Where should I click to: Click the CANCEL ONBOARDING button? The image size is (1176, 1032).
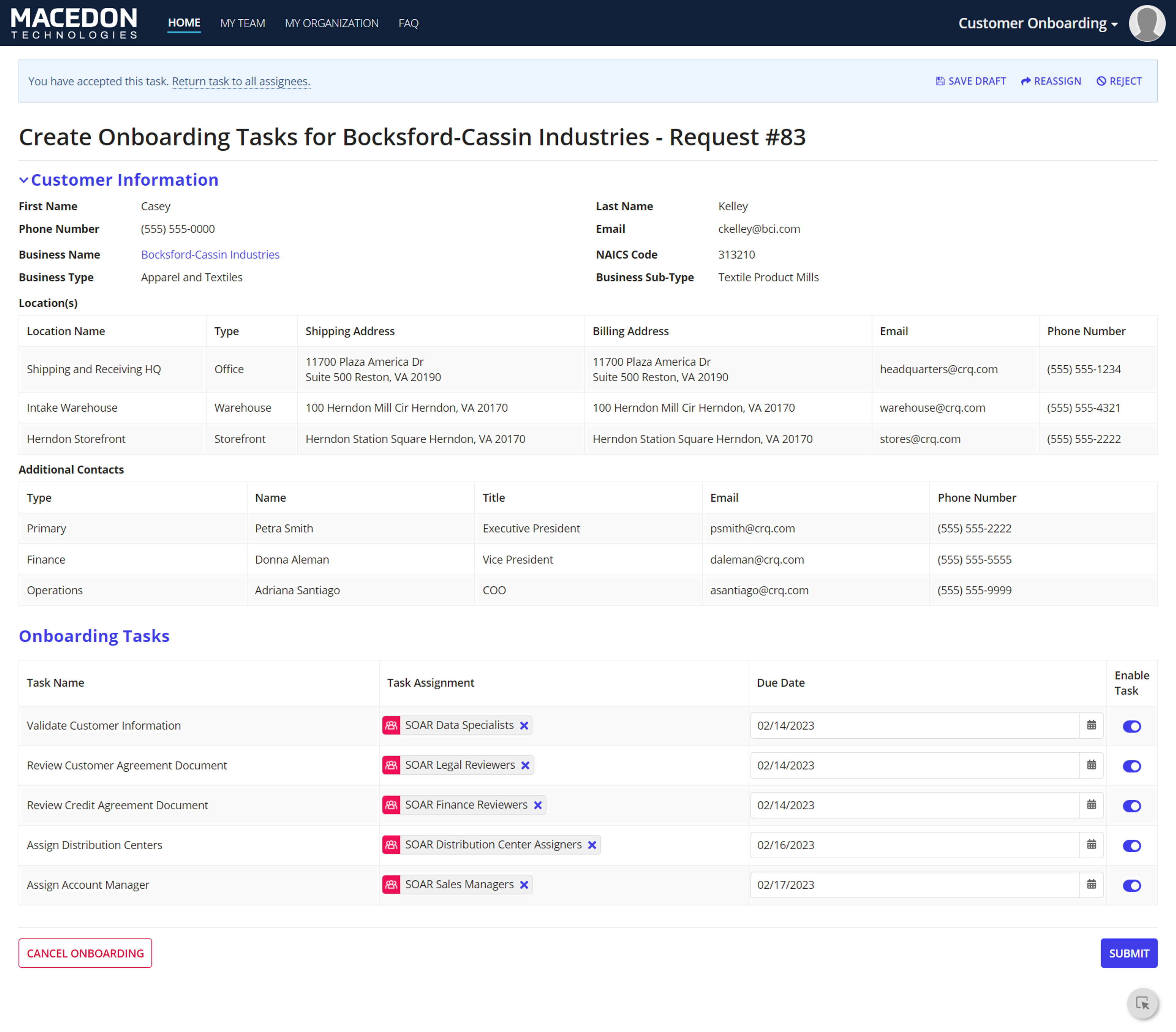tap(85, 953)
